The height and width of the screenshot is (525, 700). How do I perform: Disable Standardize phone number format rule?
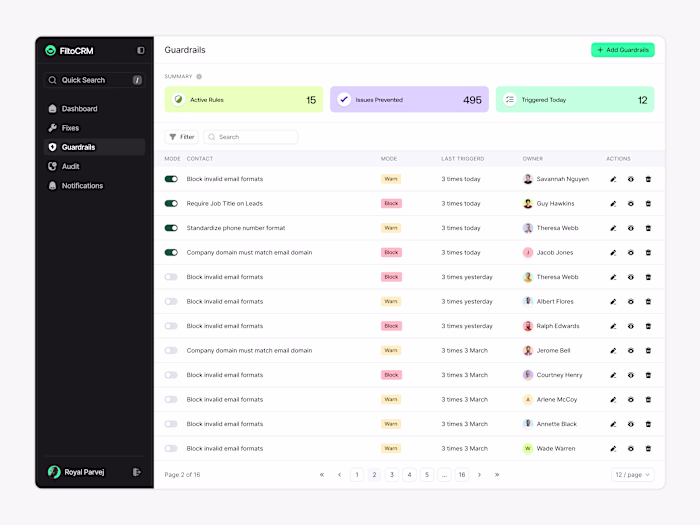pos(171,228)
